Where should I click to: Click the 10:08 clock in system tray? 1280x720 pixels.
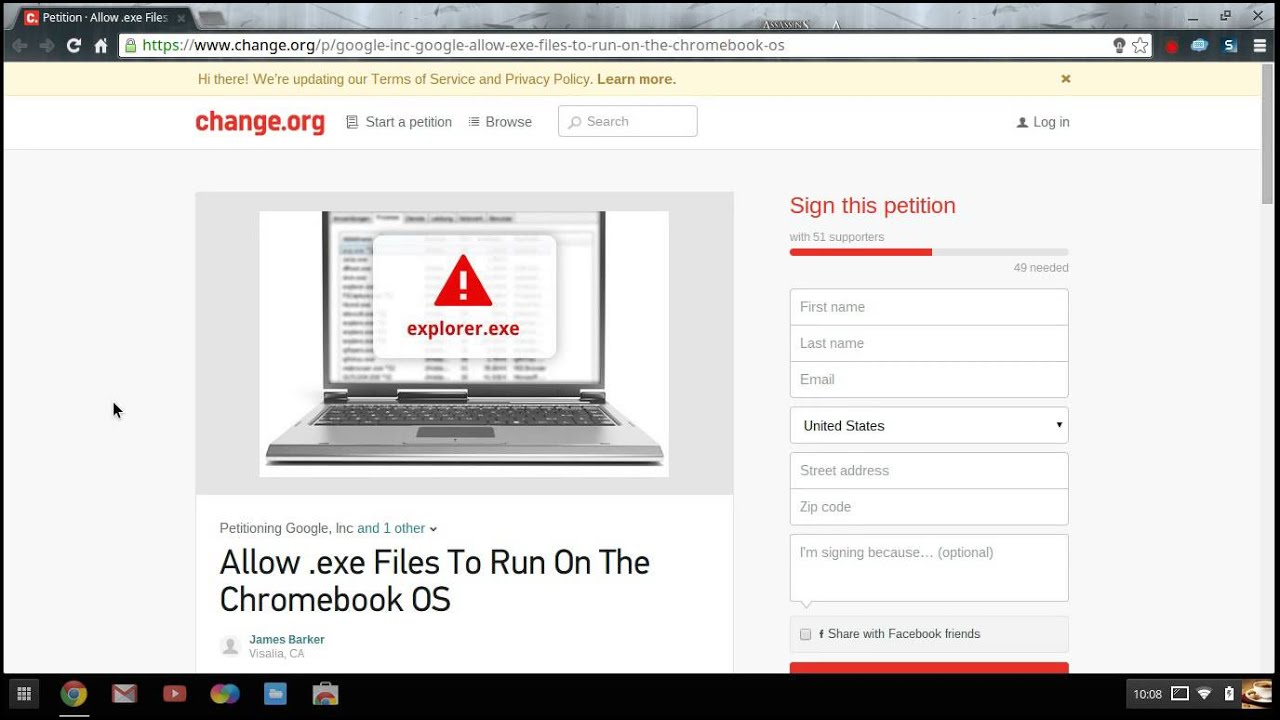pyautogui.click(x=1147, y=694)
